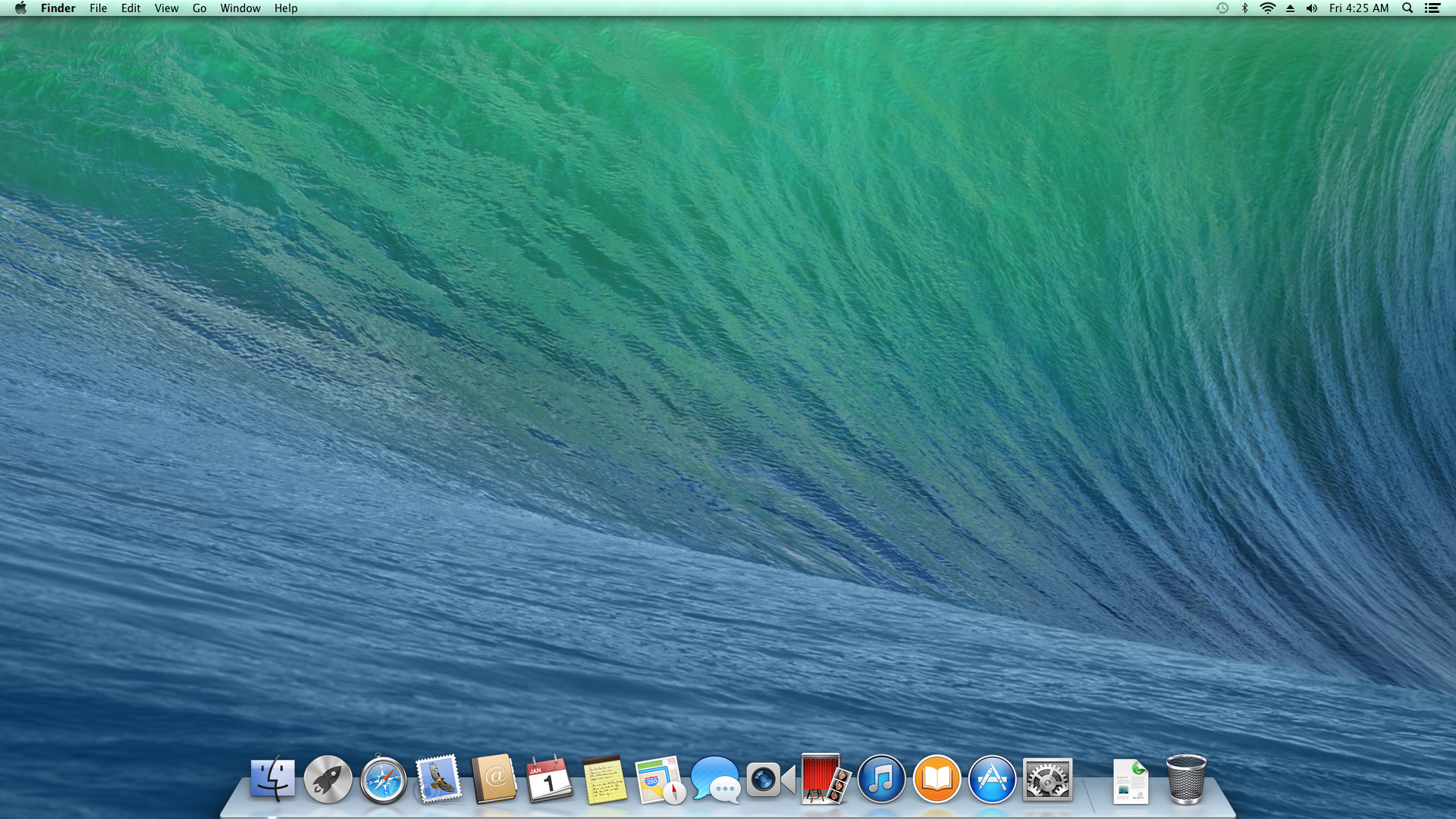Image resolution: width=1456 pixels, height=819 pixels.
Task: Start FaceTime from the Dock
Action: [770, 780]
